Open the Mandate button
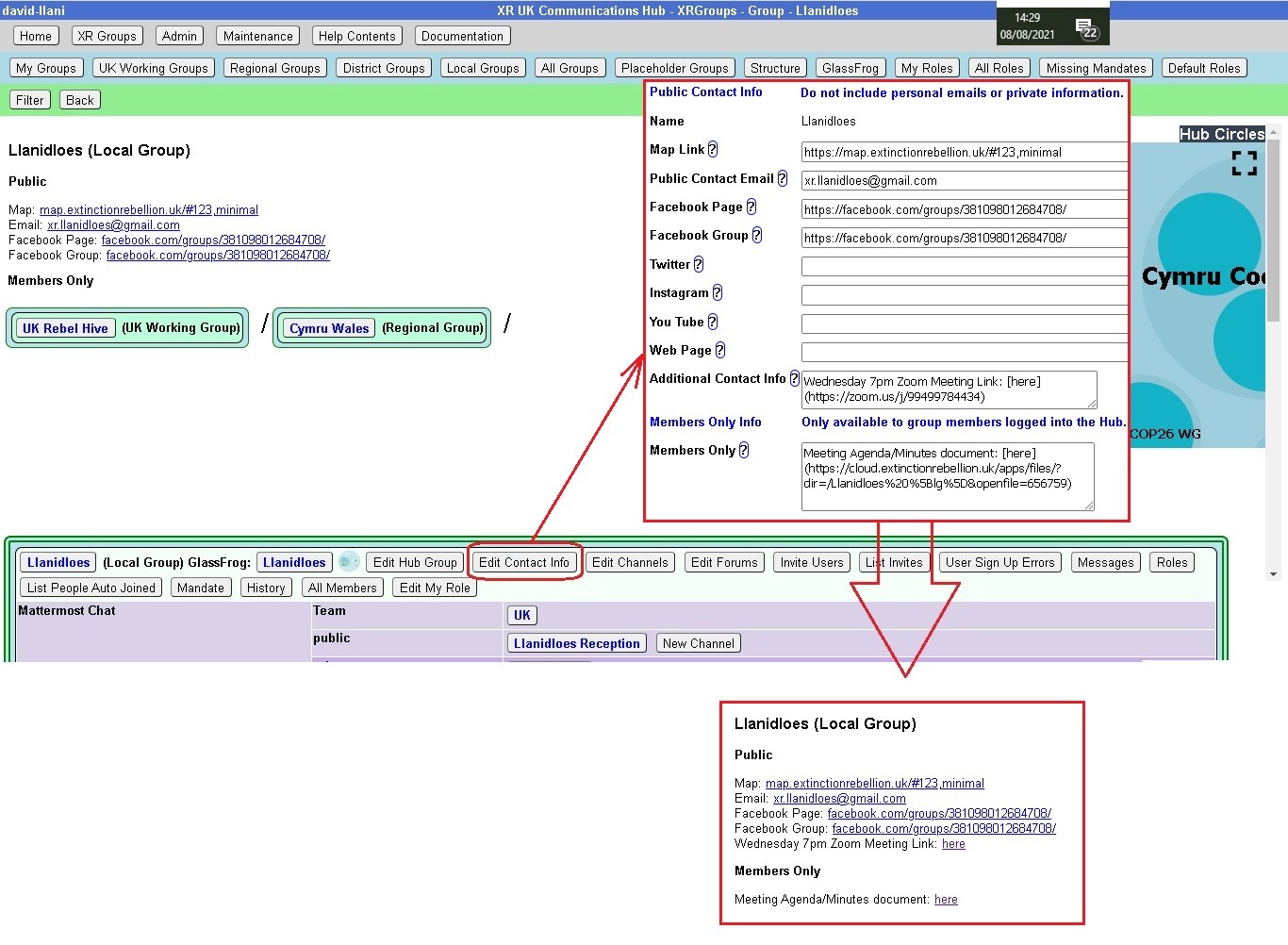Viewport: 1288px width, 945px height. [201, 588]
